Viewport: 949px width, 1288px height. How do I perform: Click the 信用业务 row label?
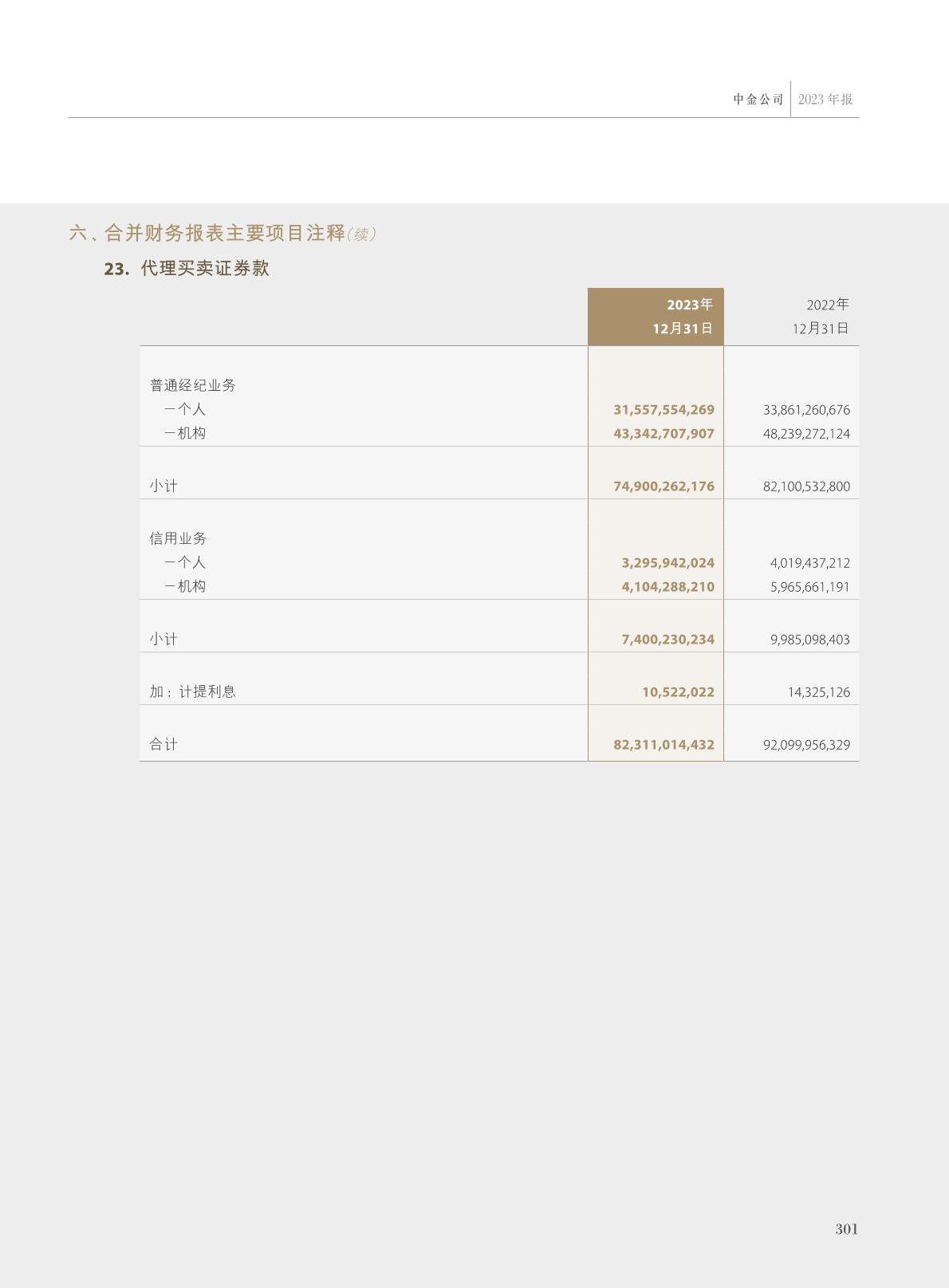point(178,538)
